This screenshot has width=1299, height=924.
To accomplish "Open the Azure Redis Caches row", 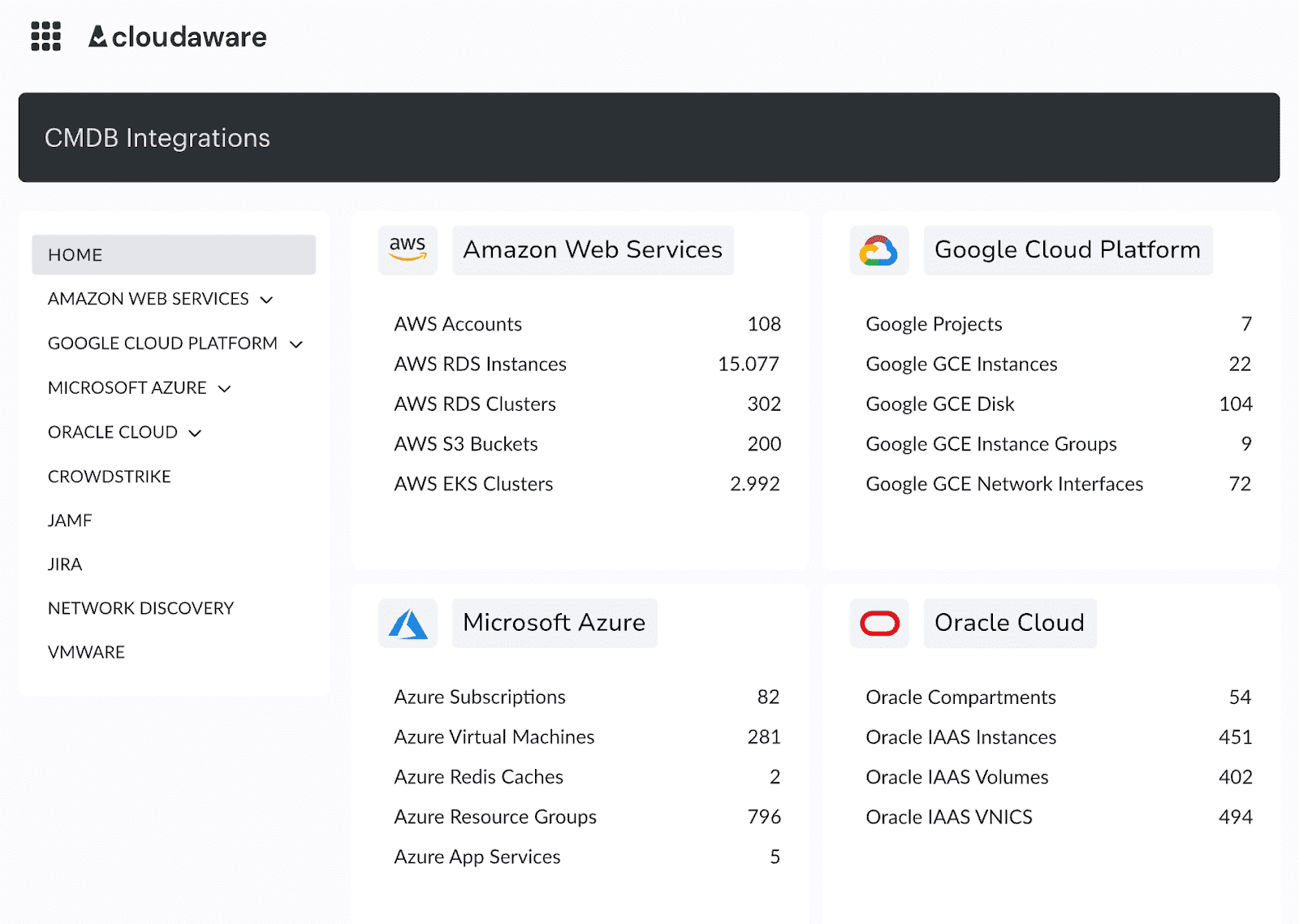I will [588, 777].
